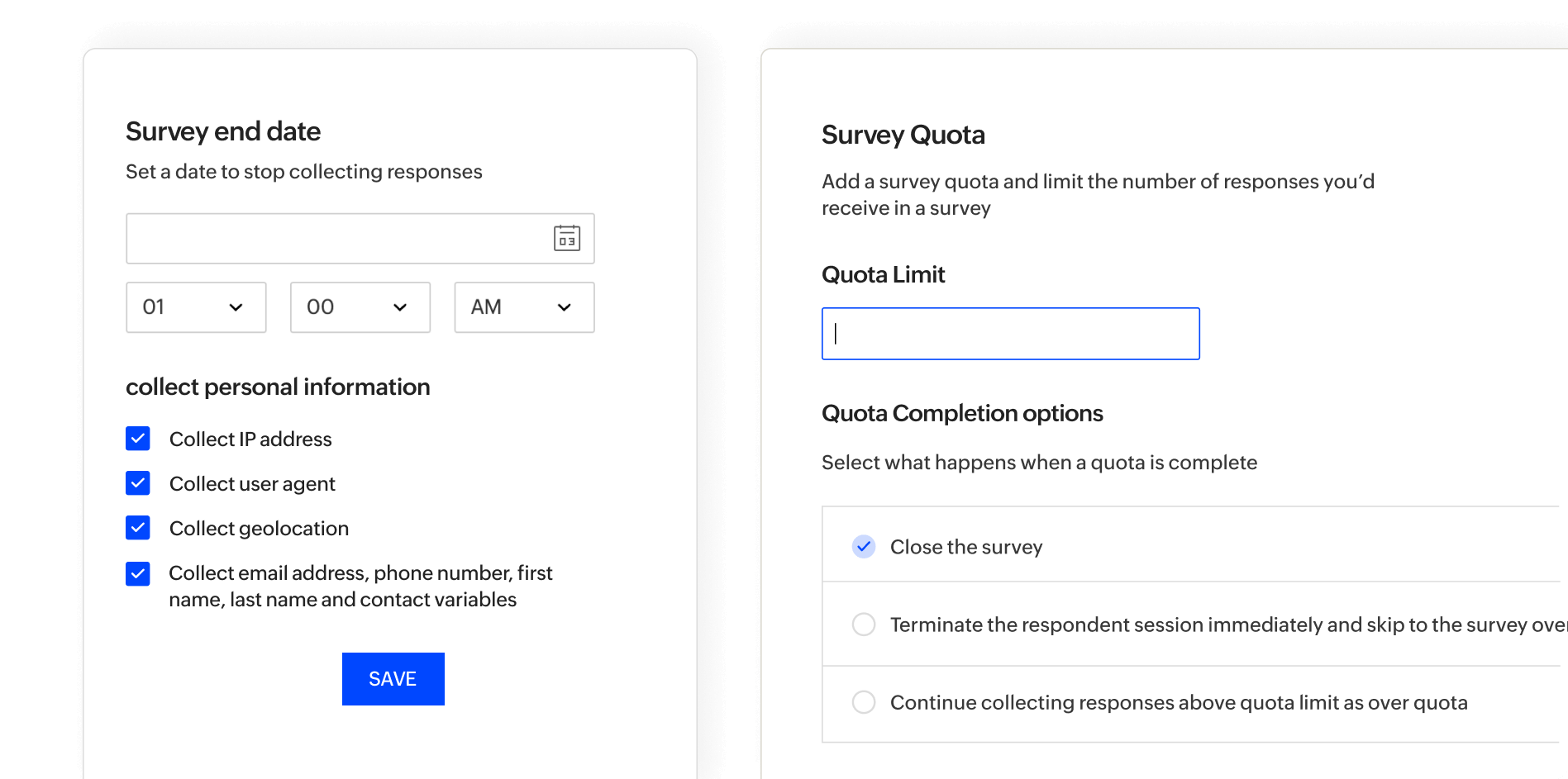Open the calendar date picker icon
The width and height of the screenshot is (1568, 779).
point(567,239)
